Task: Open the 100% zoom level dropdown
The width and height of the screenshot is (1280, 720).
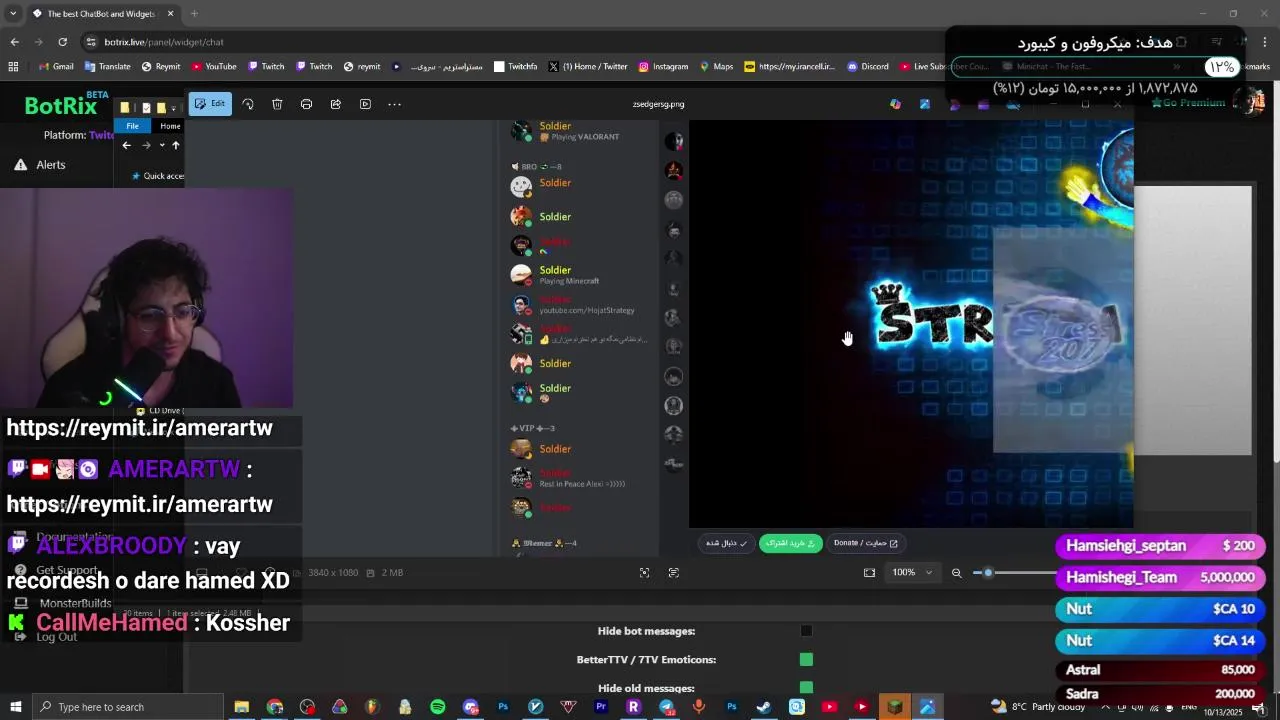Action: [x=913, y=573]
